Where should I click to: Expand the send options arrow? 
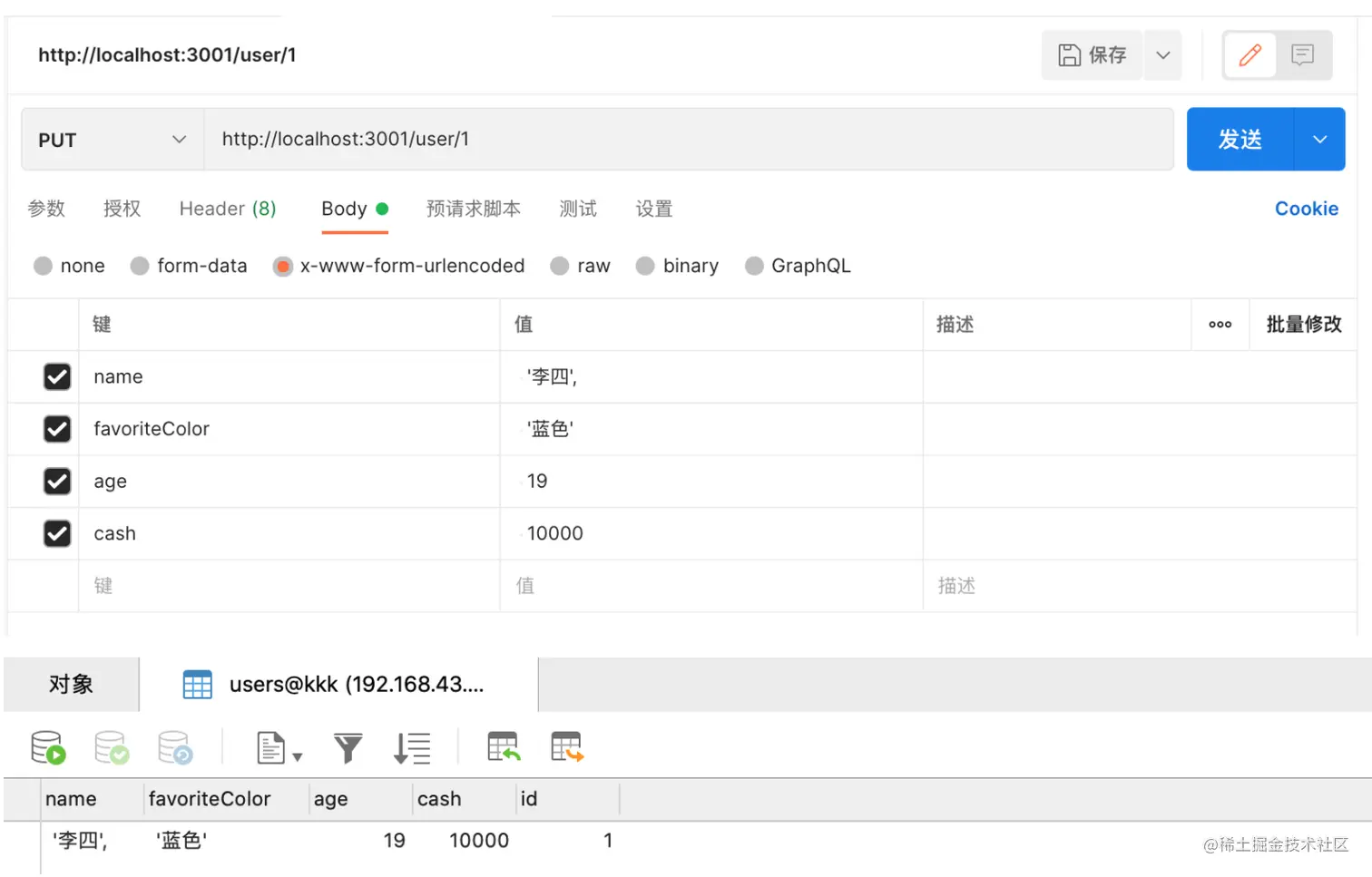[1320, 140]
